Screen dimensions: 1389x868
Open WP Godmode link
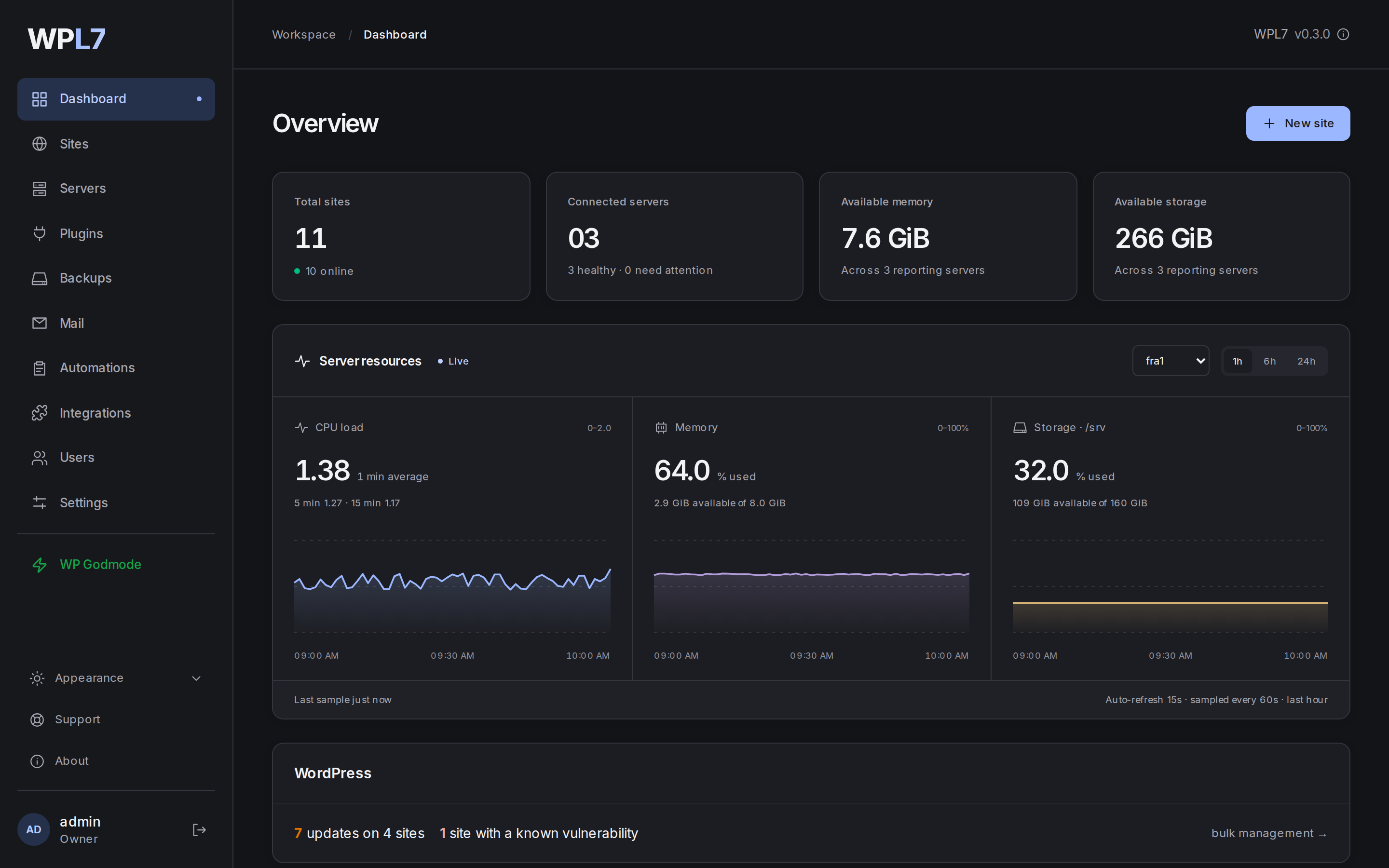(116, 565)
